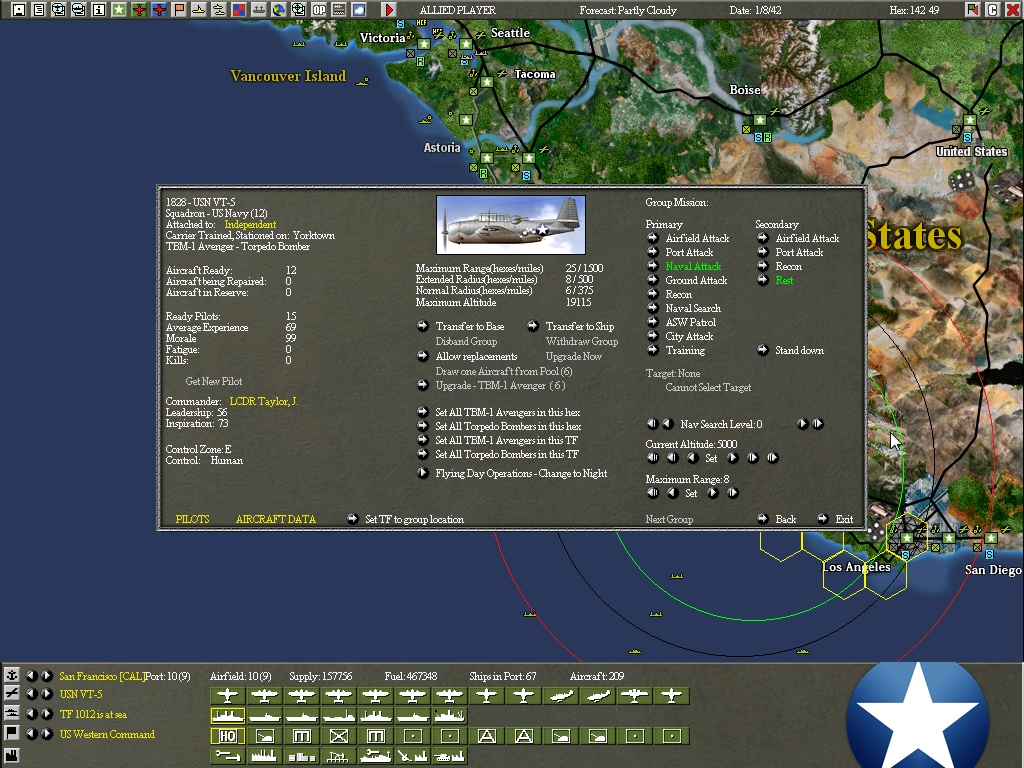Click red plane on green background icon
The image size is (1024, 768).
(138, 10)
